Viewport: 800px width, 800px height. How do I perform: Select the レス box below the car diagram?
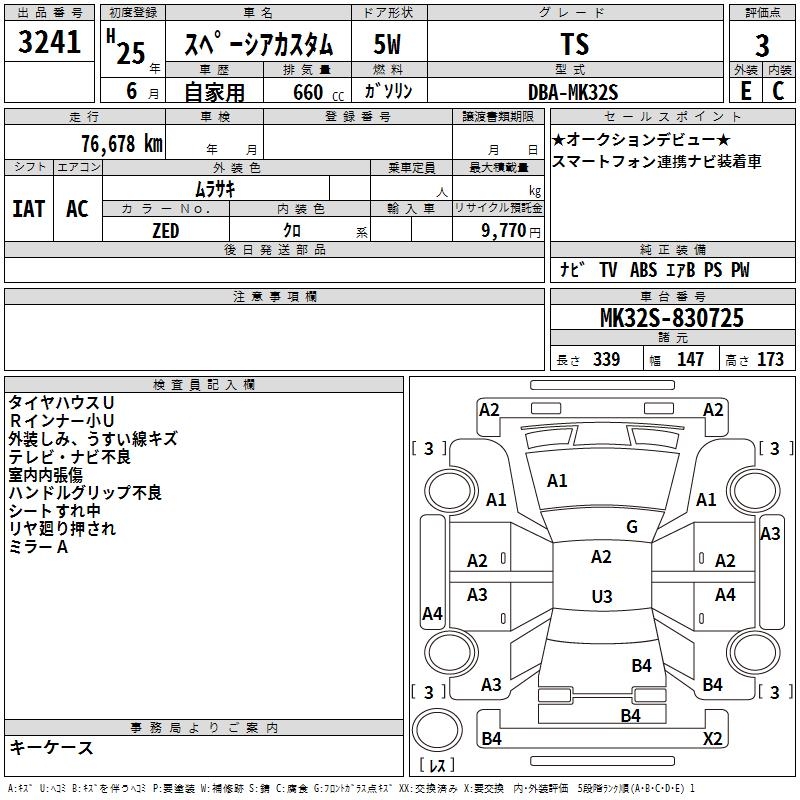[437, 765]
